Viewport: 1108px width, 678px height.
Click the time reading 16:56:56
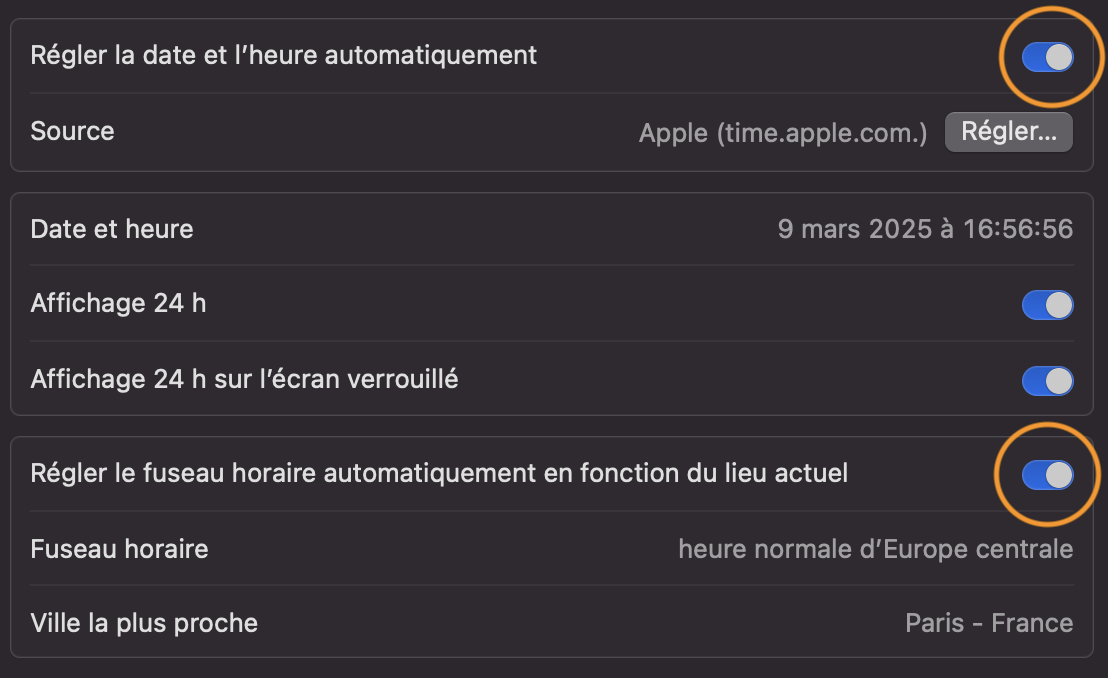pyautogui.click(x=1018, y=230)
